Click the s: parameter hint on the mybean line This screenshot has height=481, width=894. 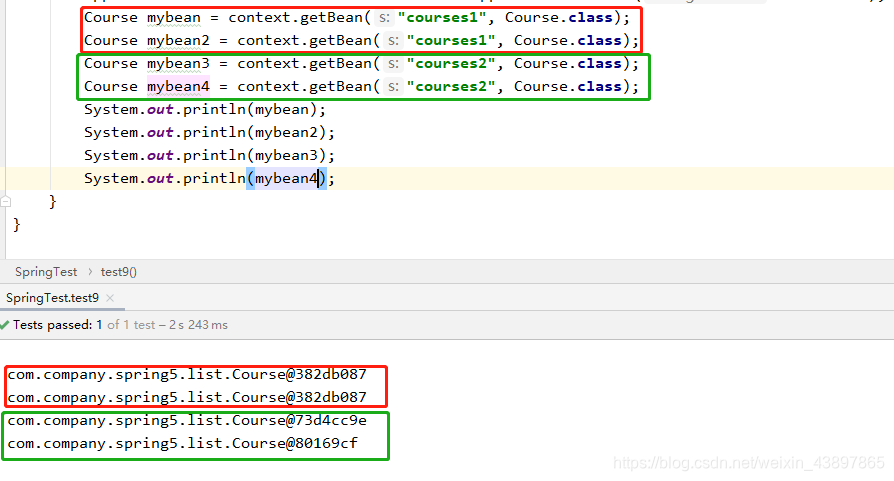point(385,18)
